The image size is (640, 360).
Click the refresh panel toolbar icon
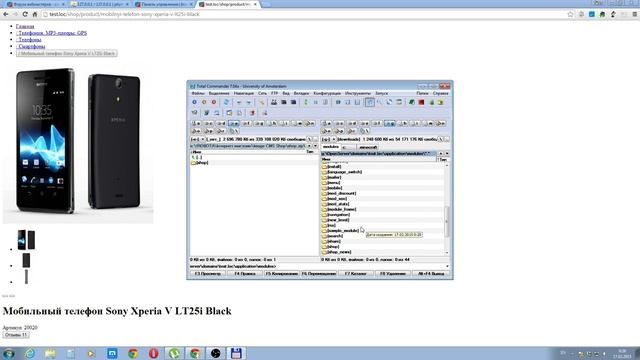(226, 102)
